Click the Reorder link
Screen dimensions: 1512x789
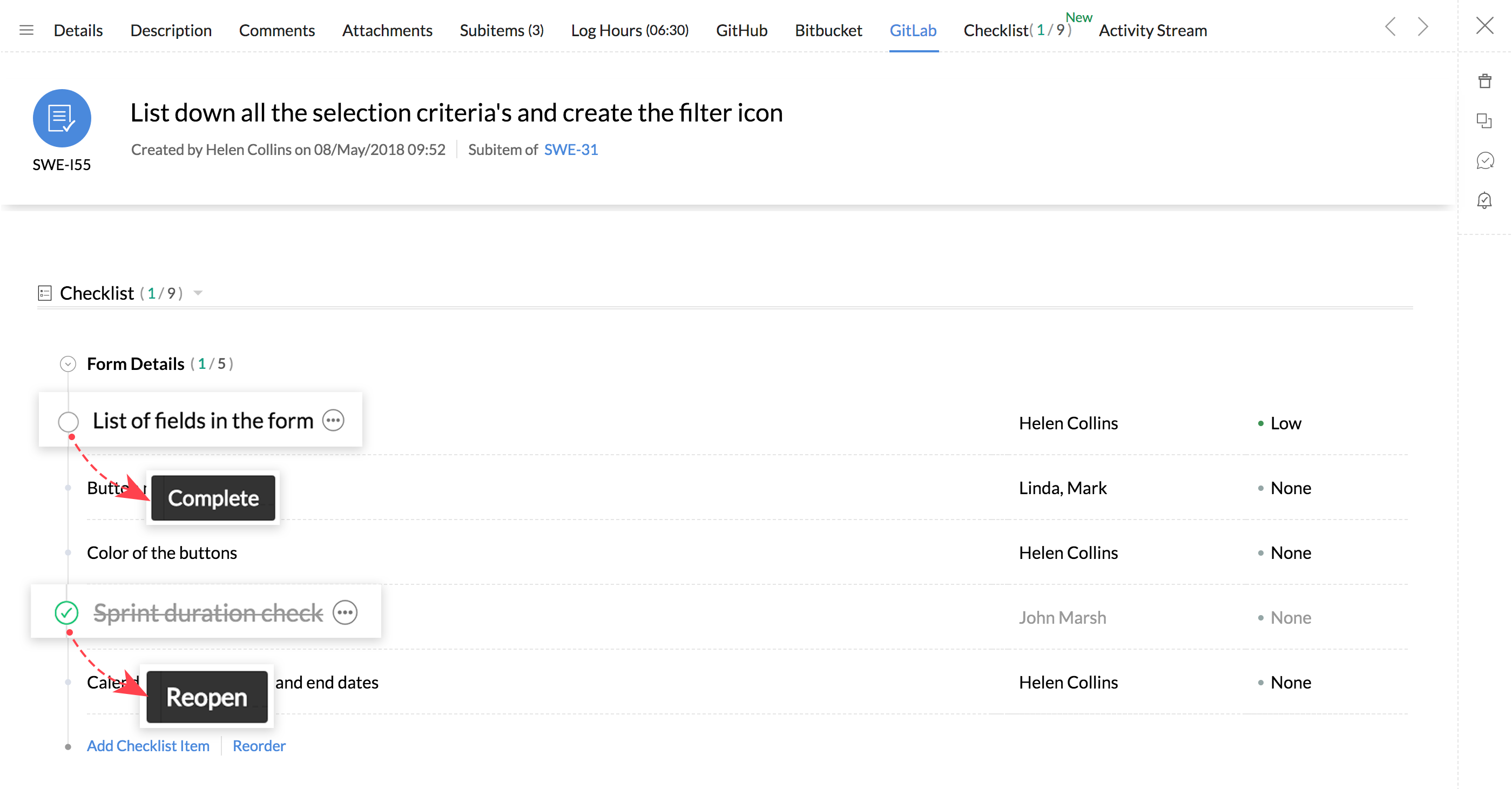pyautogui.click(x=259, y=746)
